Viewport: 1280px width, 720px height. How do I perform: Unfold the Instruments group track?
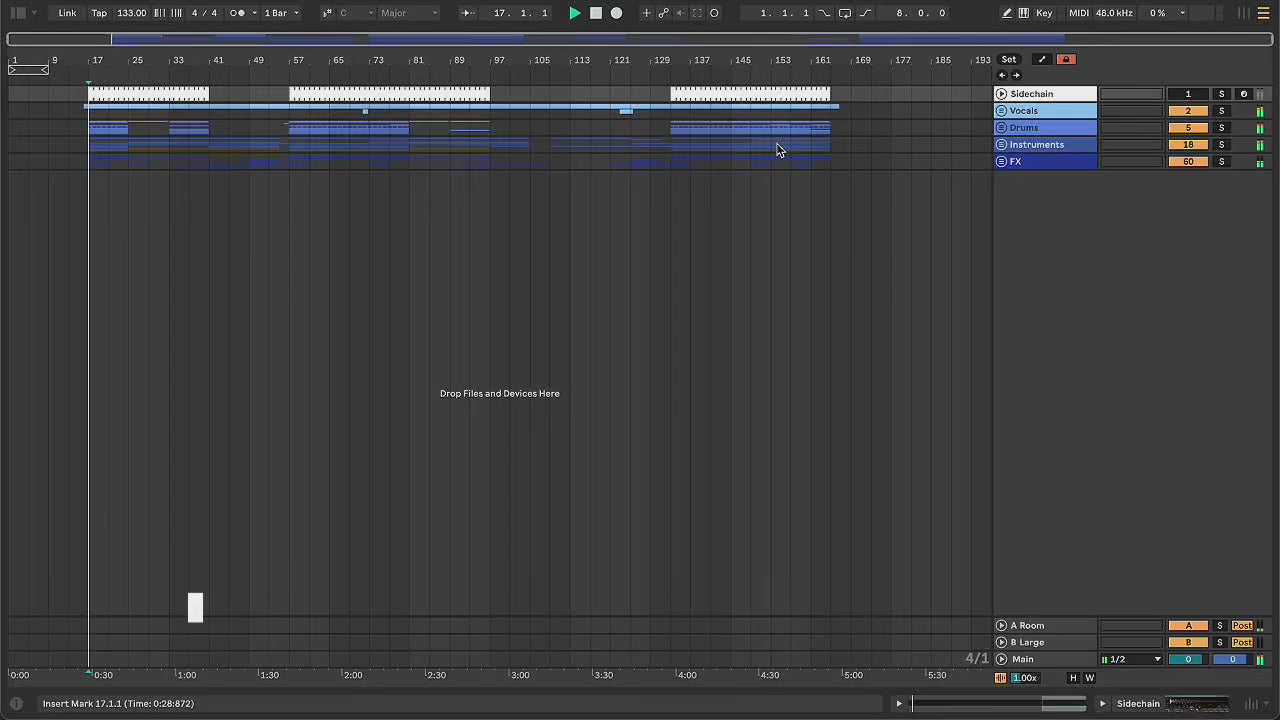pyautogui.click(x=1001, y=145)
